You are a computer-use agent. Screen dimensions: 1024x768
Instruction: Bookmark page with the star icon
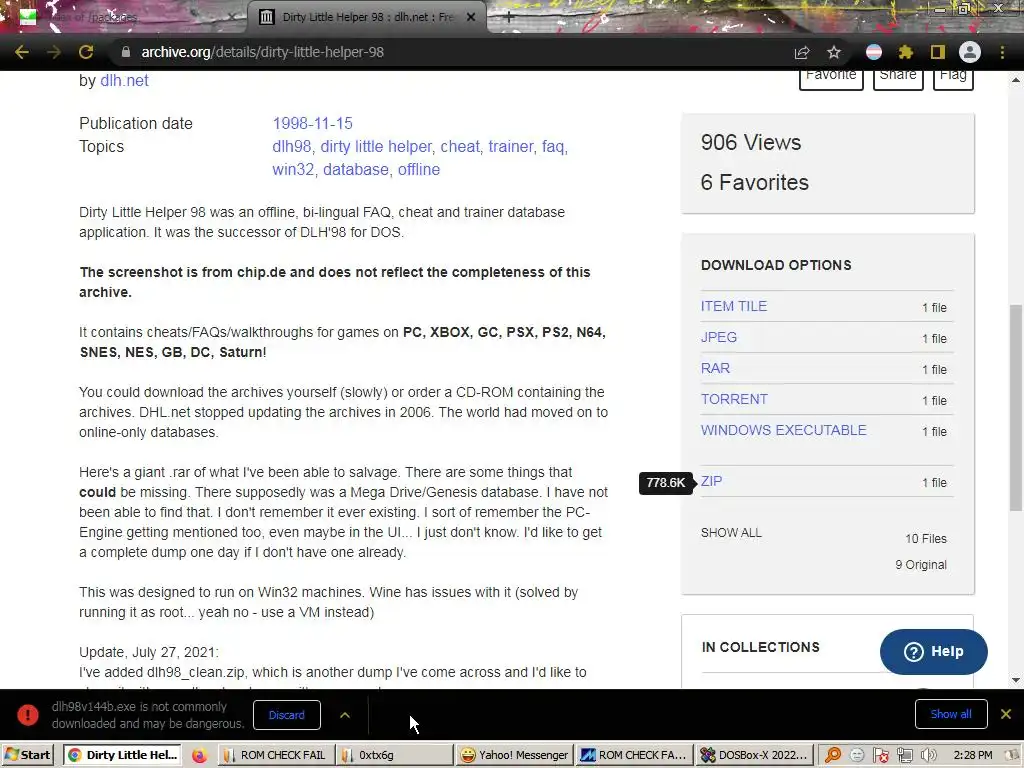tap(833, 52)
